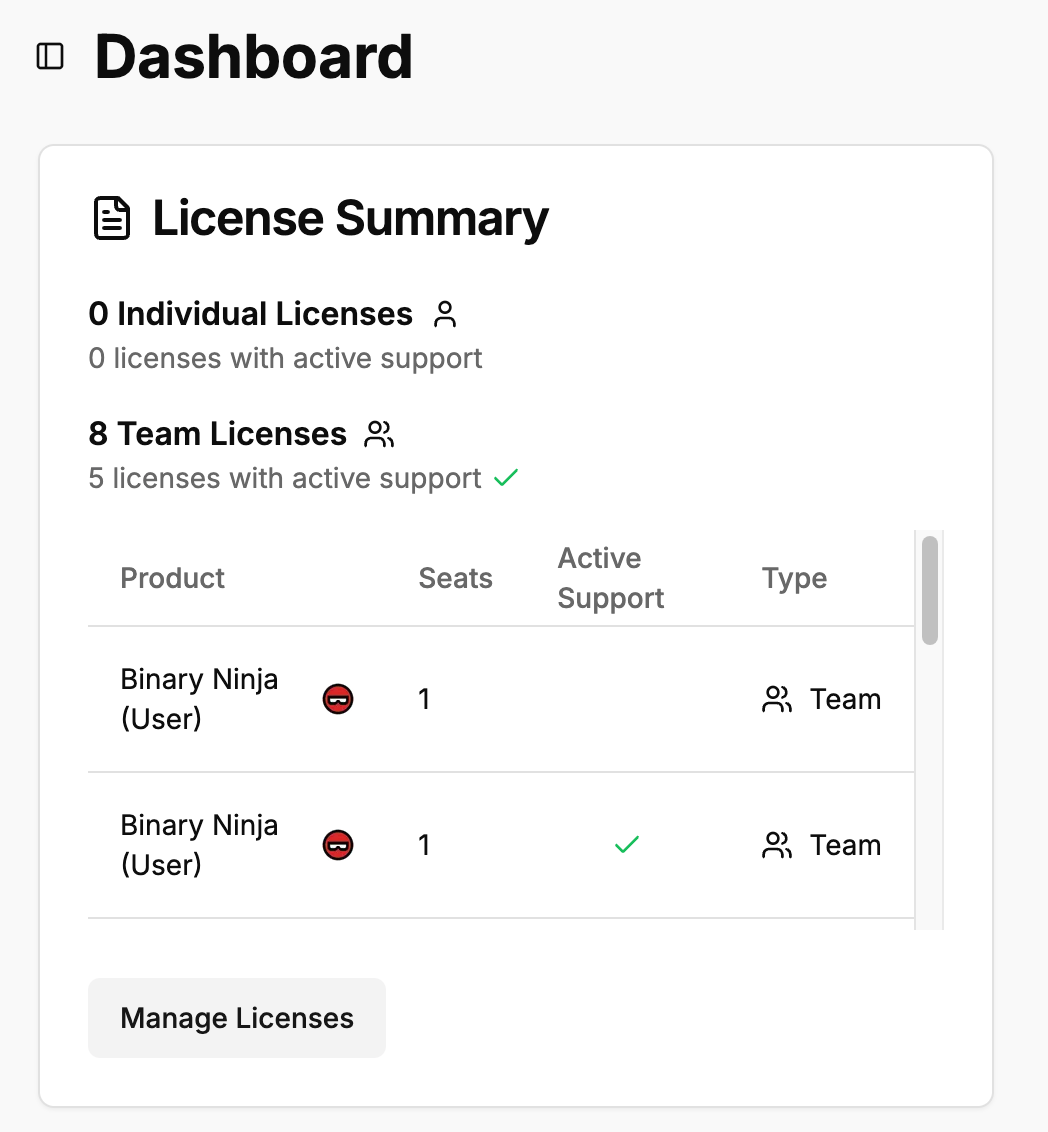Click the Team label in the row without active support
1048x1132 pixels.
[845, 699]
